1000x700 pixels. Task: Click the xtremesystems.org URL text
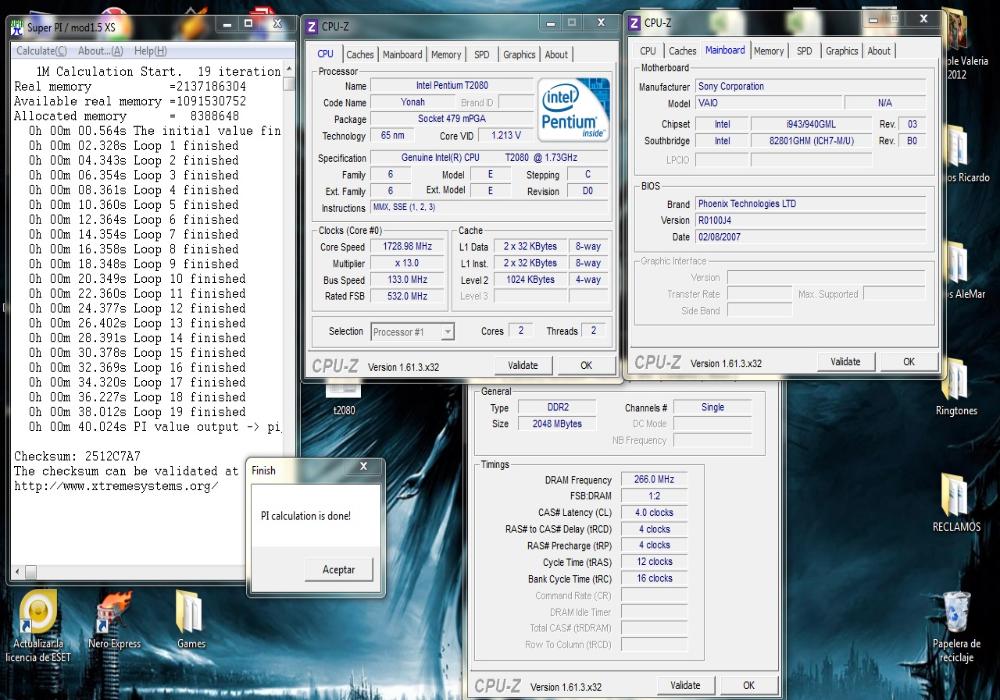(x=116, y=486)
